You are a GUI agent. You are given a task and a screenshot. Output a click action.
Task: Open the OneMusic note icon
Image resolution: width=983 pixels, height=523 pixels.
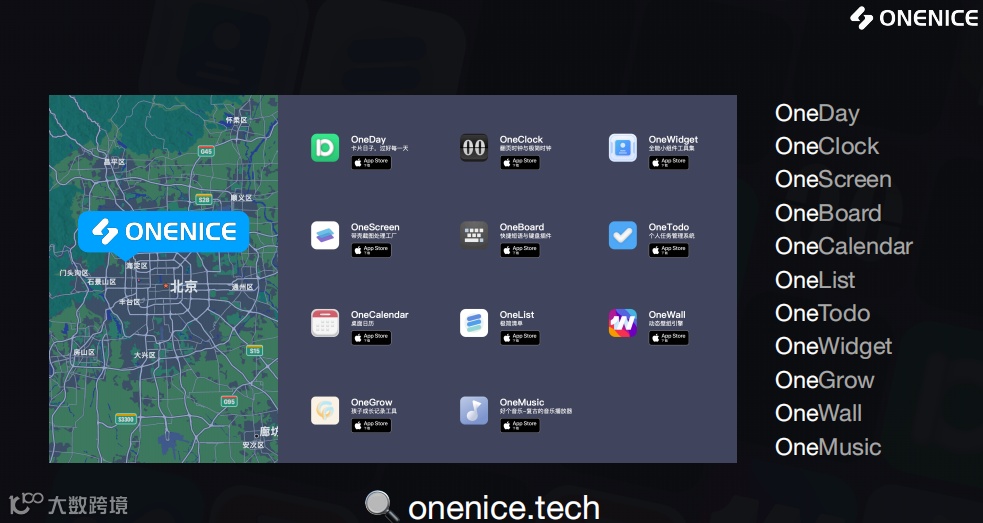pos(474,411)
